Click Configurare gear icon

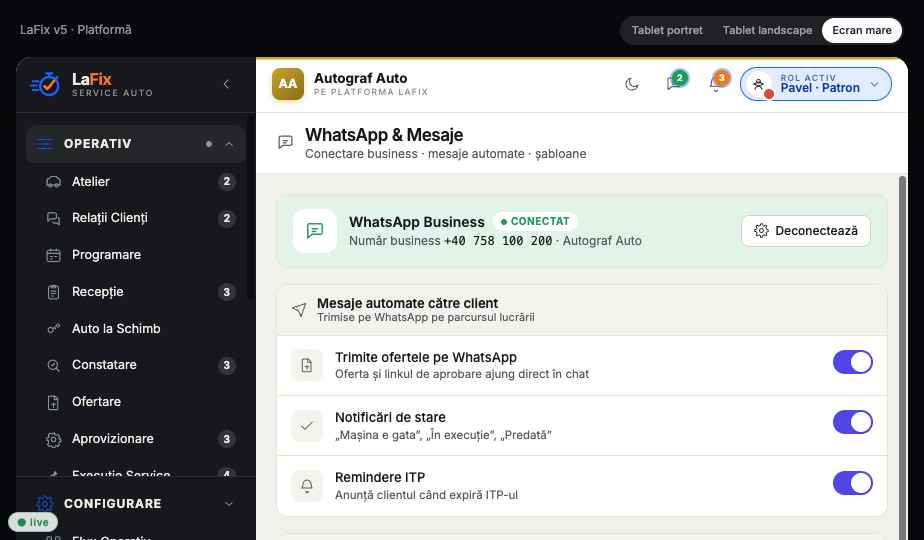click(x=45, y=503)
